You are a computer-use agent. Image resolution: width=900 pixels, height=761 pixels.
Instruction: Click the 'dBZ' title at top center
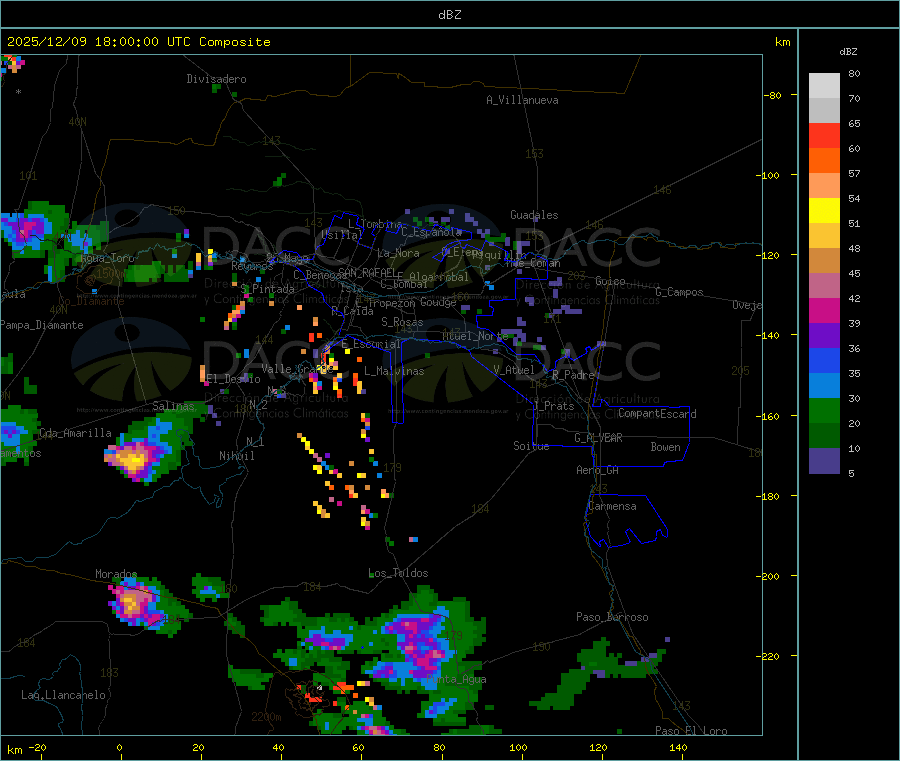tap(449, 15)
